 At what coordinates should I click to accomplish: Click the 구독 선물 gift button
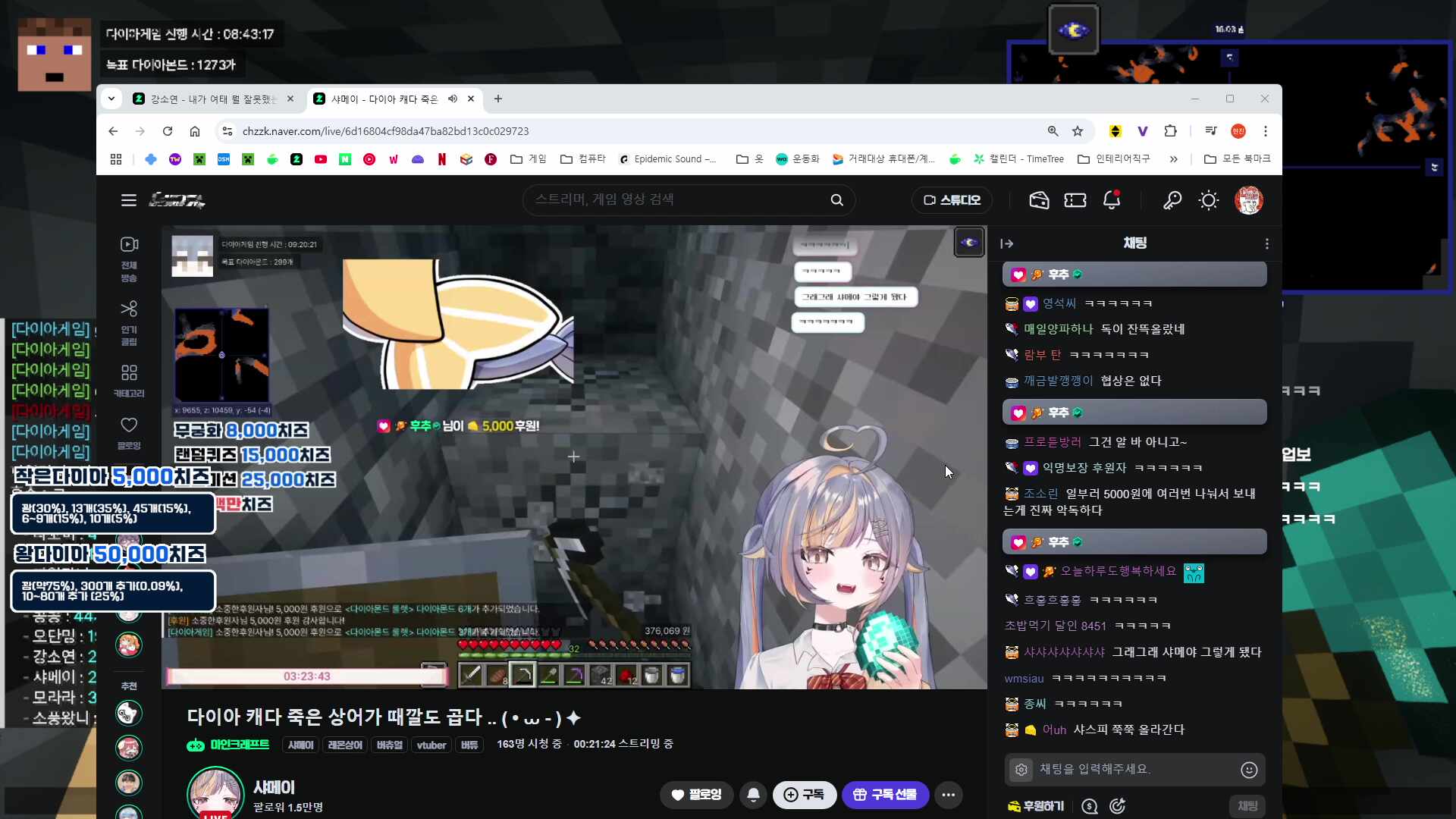click(x=885, y=795)
